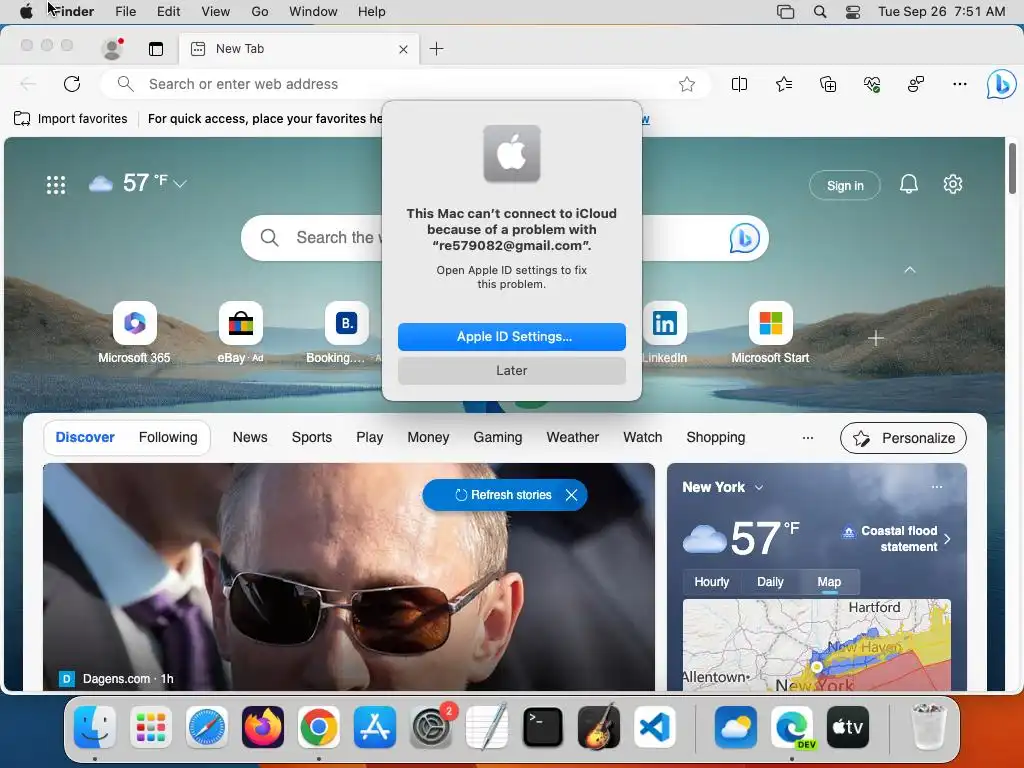Open the Microsoft 365 quick link

click(135, 323)
